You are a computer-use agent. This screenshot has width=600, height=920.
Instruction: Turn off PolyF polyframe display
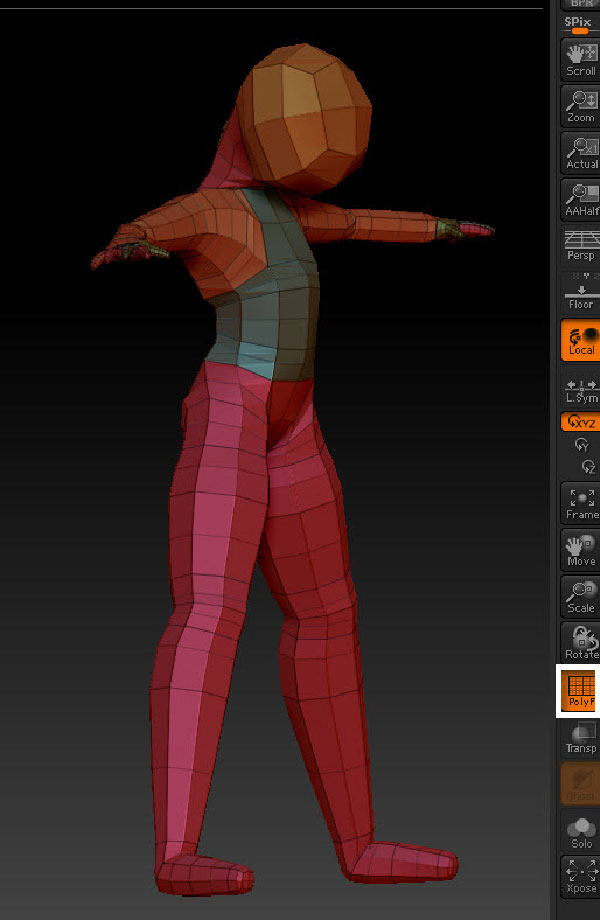580,689
